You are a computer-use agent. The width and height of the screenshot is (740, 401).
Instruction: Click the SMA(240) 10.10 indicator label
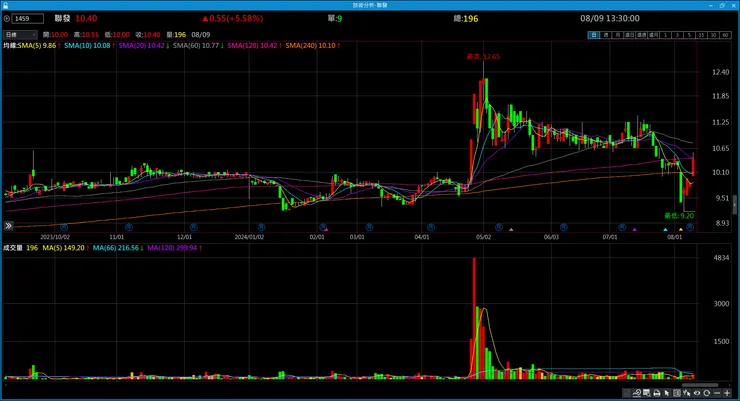click(x=311, y=46)
